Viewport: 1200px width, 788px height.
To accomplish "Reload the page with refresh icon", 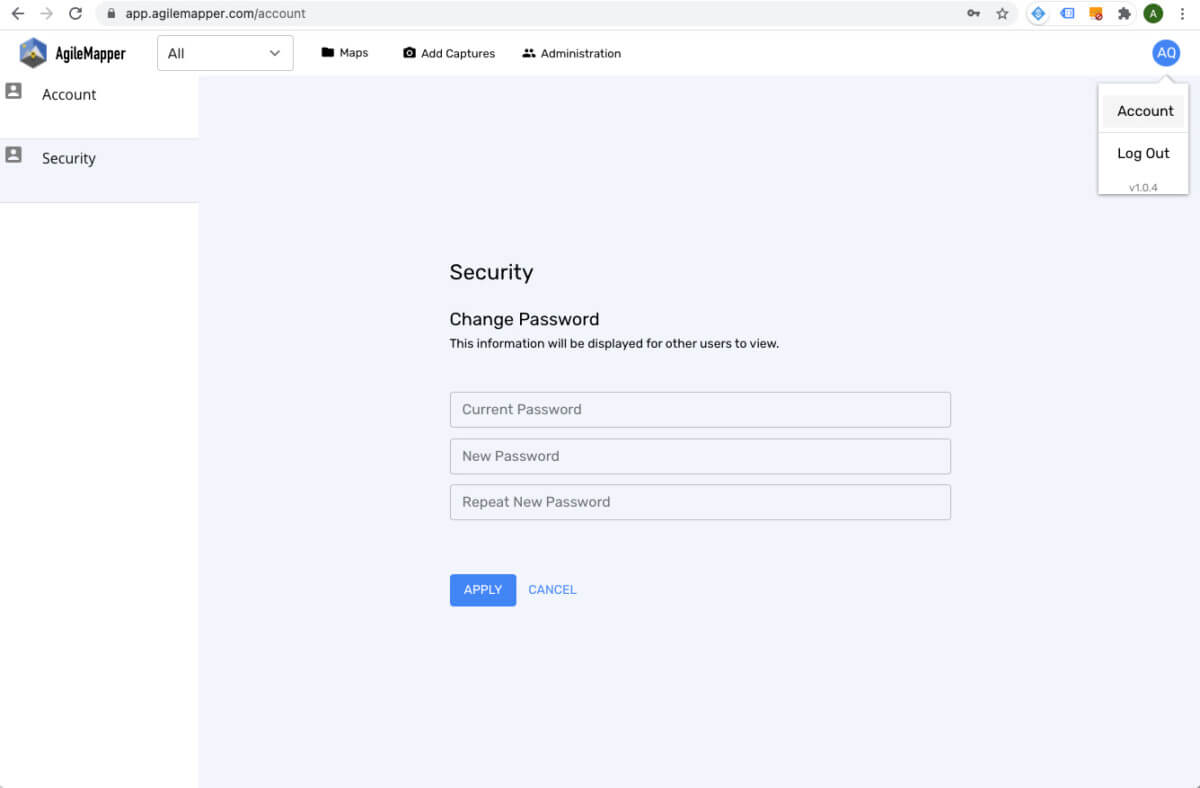I will (75, 14).
